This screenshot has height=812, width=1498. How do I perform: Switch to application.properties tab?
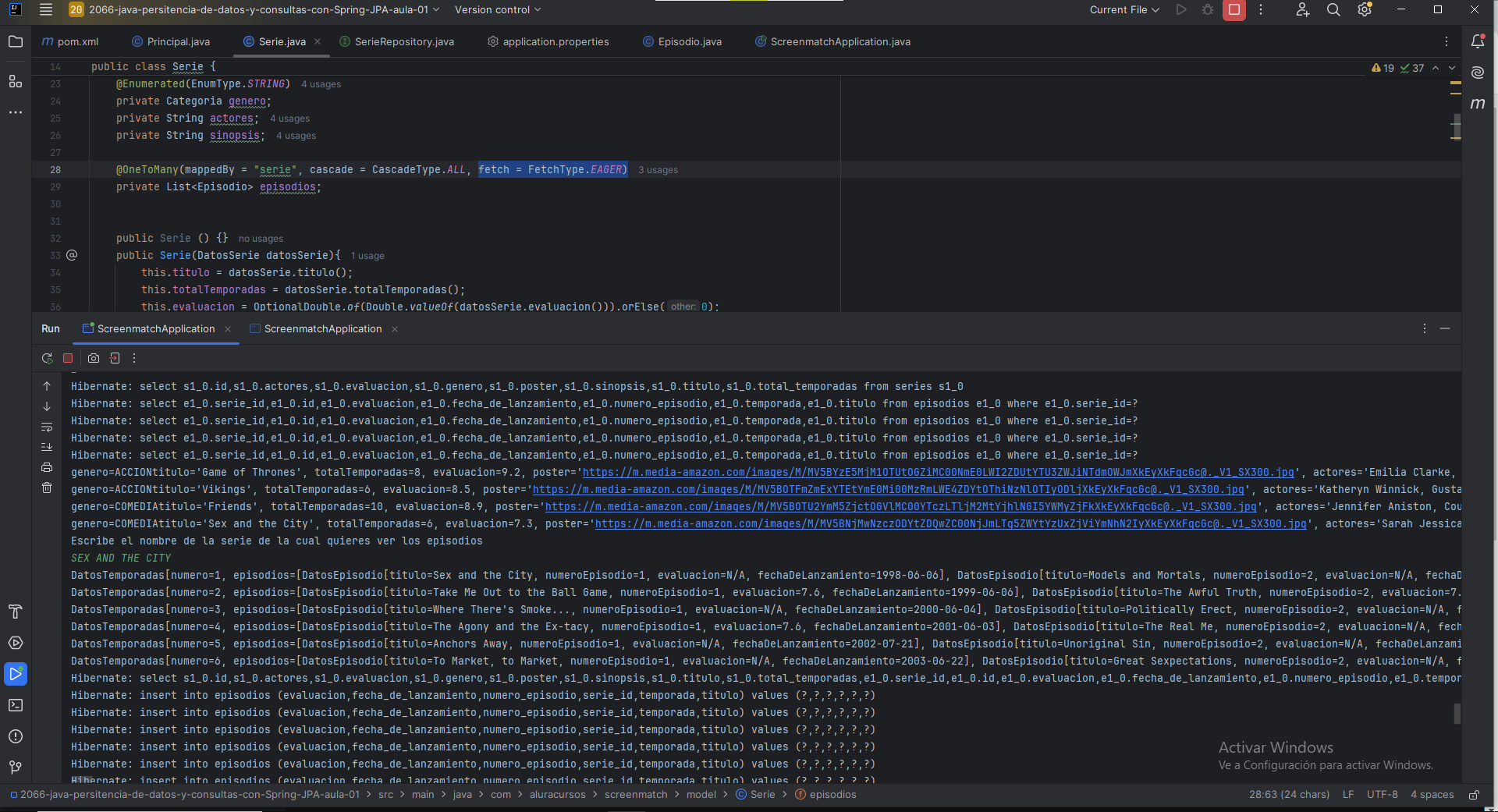[548, 41]
